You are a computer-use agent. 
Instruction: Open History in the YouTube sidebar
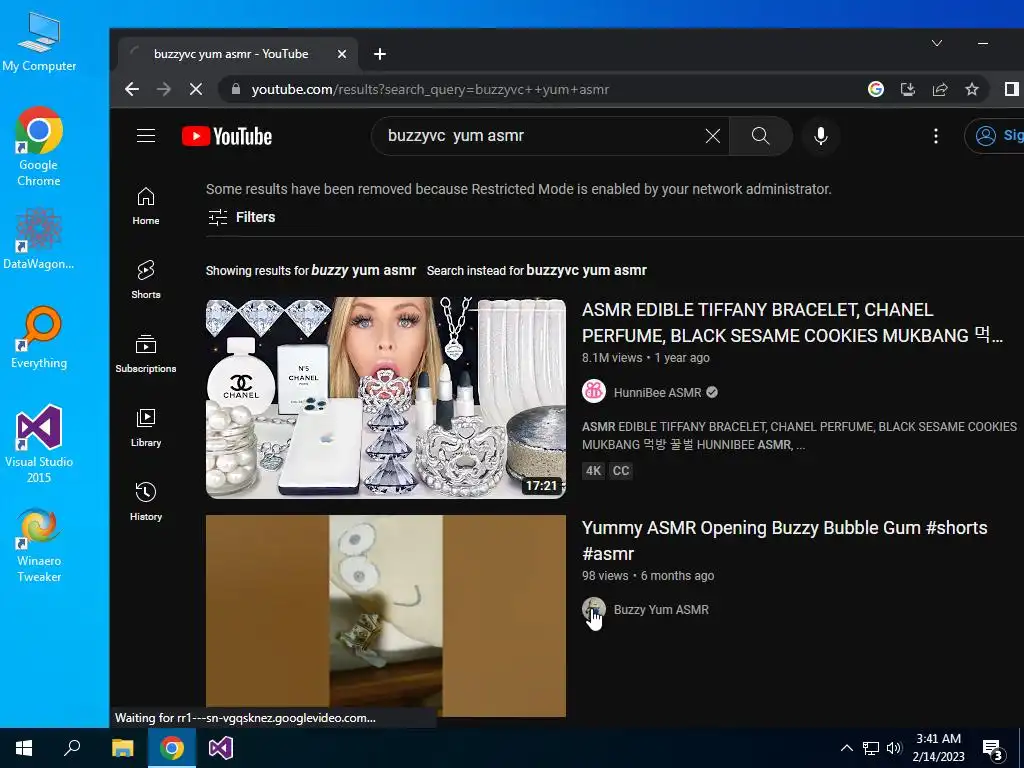click(146, 501)
